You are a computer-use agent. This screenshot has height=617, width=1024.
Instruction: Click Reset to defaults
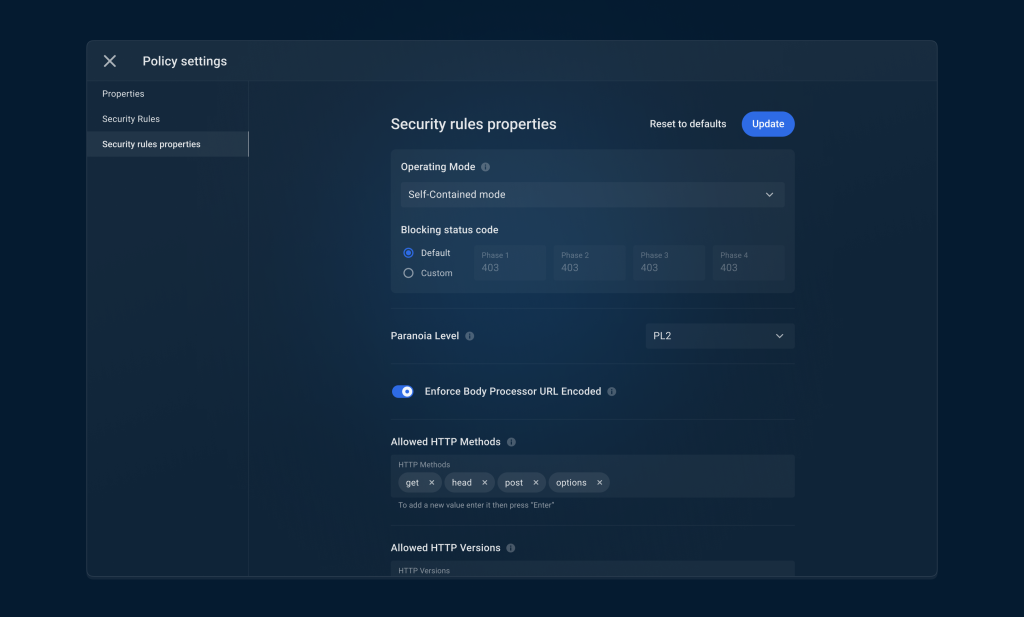point(688,124)
